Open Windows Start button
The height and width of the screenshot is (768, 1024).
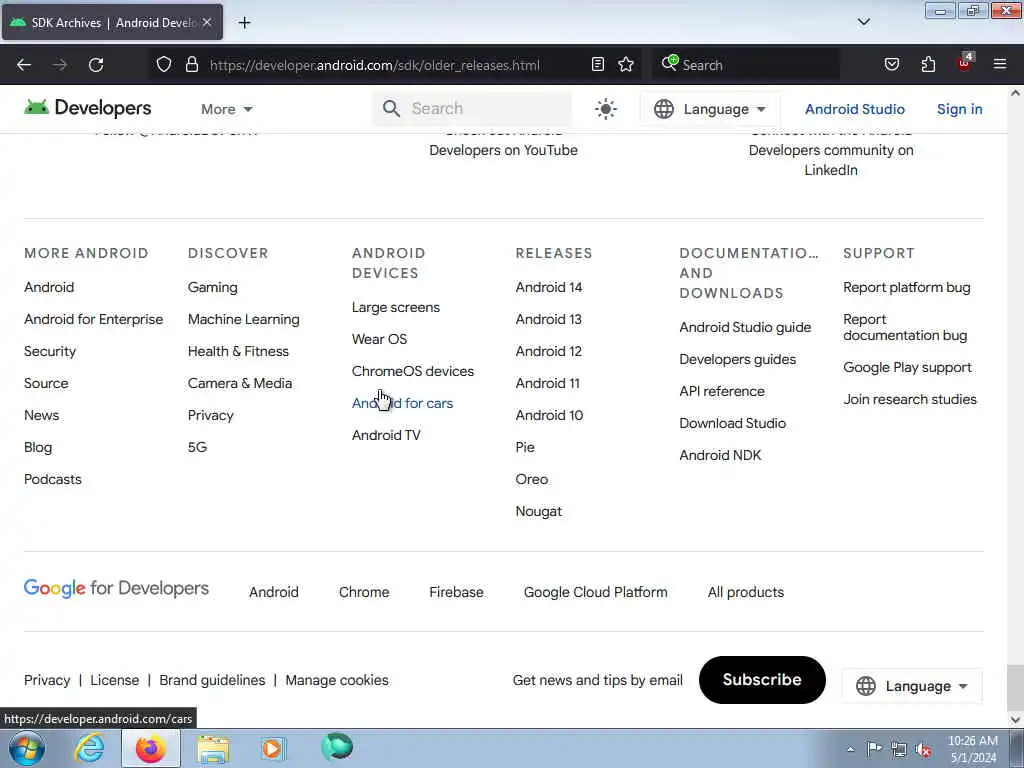pyautogui.click(x=27, y=748)
